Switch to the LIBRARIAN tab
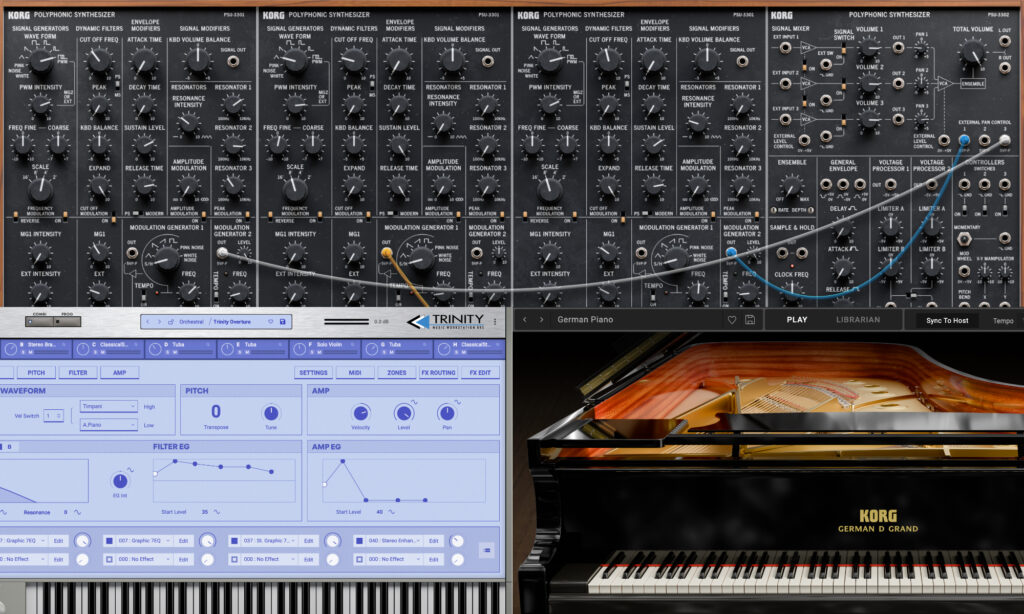1024x614 pixels. click(x=858, y=320)
